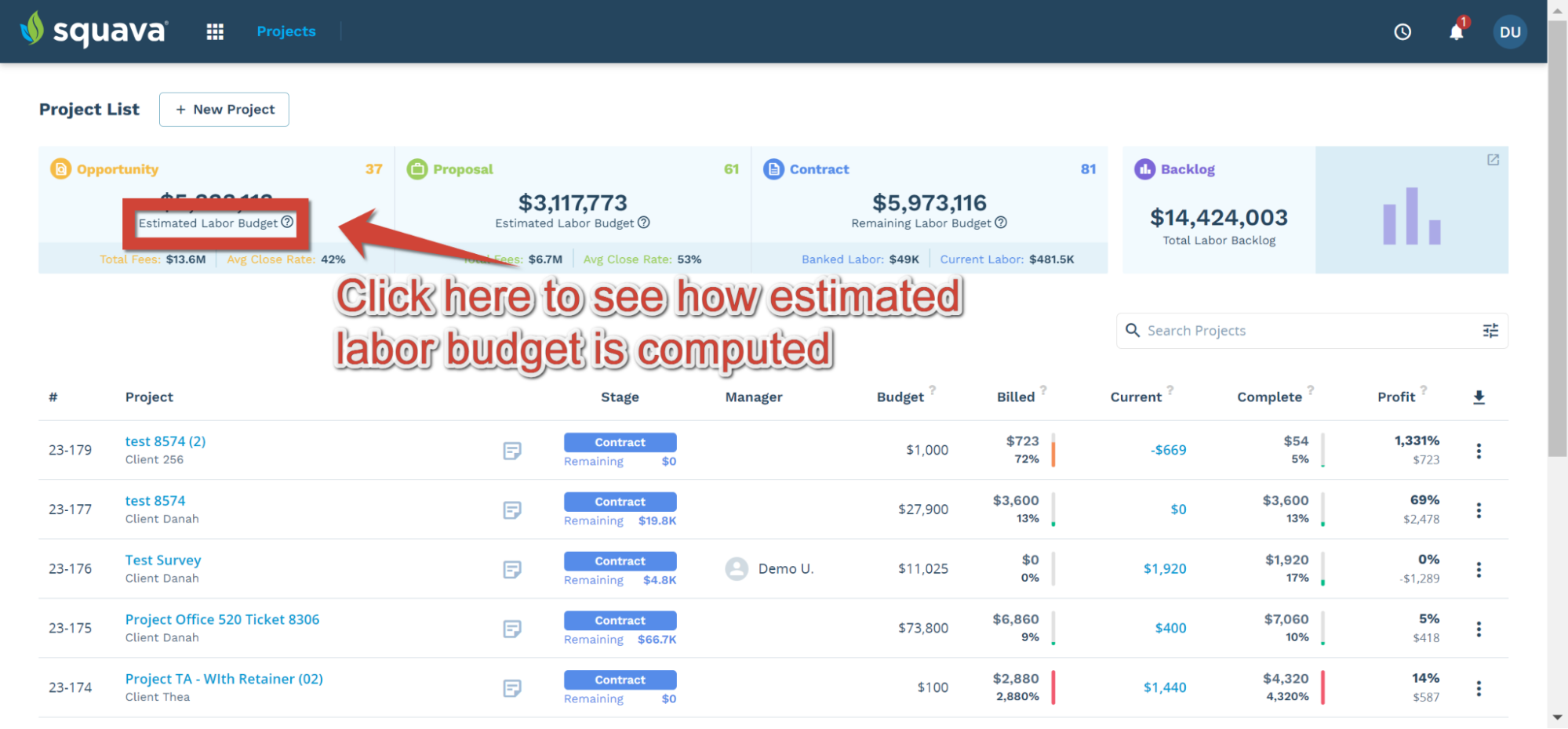The image size is (1568, 729).
Task: Open the DU user avatar menu
Action: pos(1510,32)
